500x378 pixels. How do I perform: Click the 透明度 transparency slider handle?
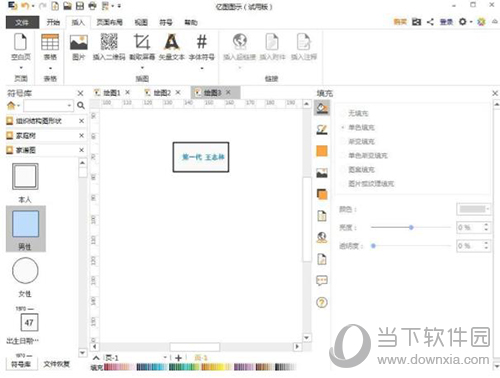pos(373,246)
